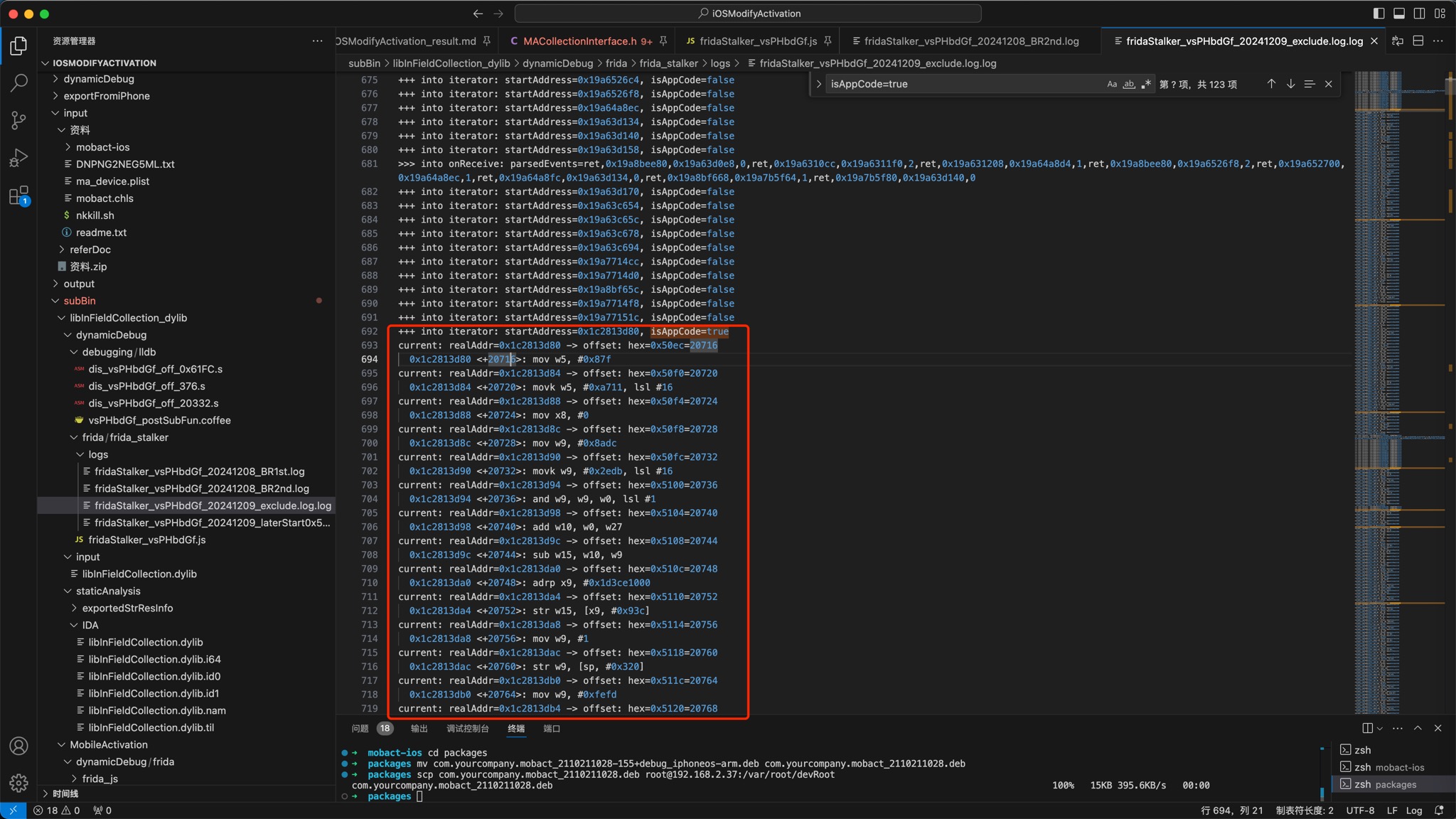
Task: Open the Search view in activity bar
Action: (x=18, y=83)
